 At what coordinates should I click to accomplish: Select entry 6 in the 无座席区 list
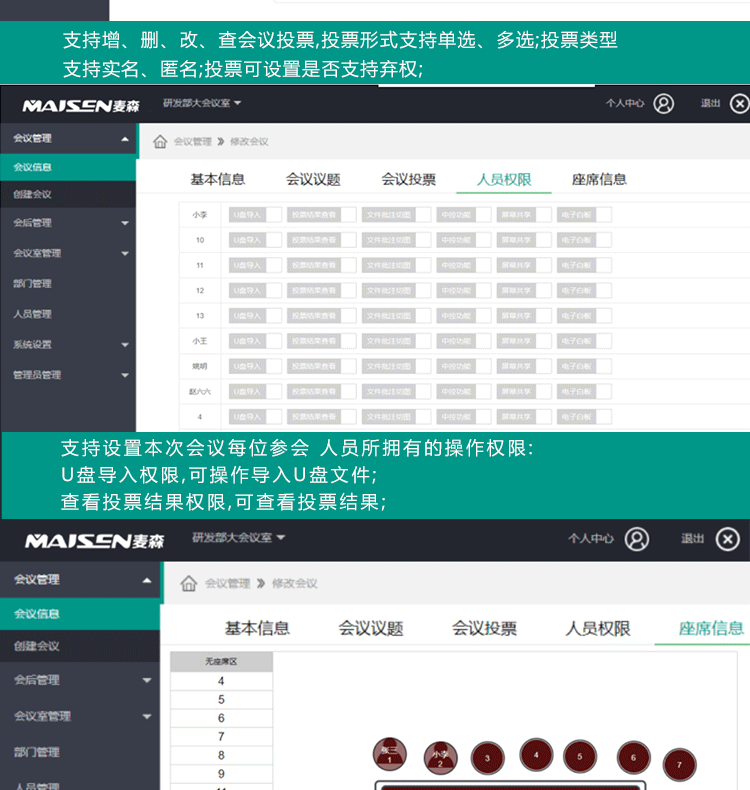tap(221, 718)
